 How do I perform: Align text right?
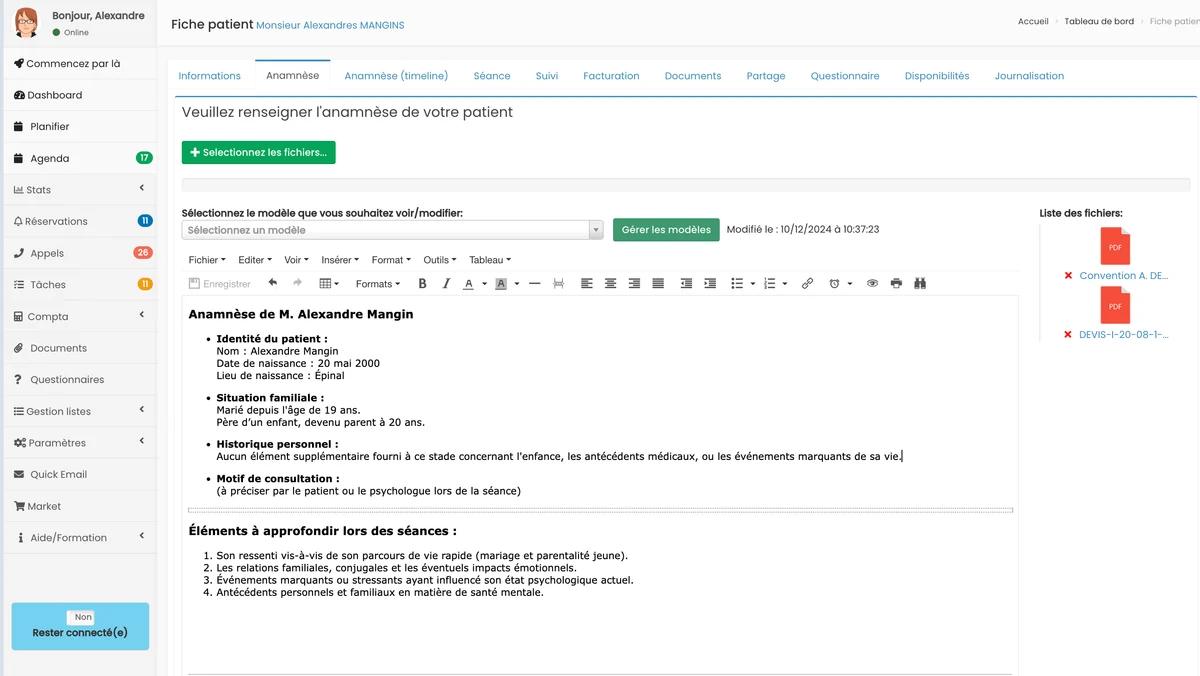(x=634, y=284)
